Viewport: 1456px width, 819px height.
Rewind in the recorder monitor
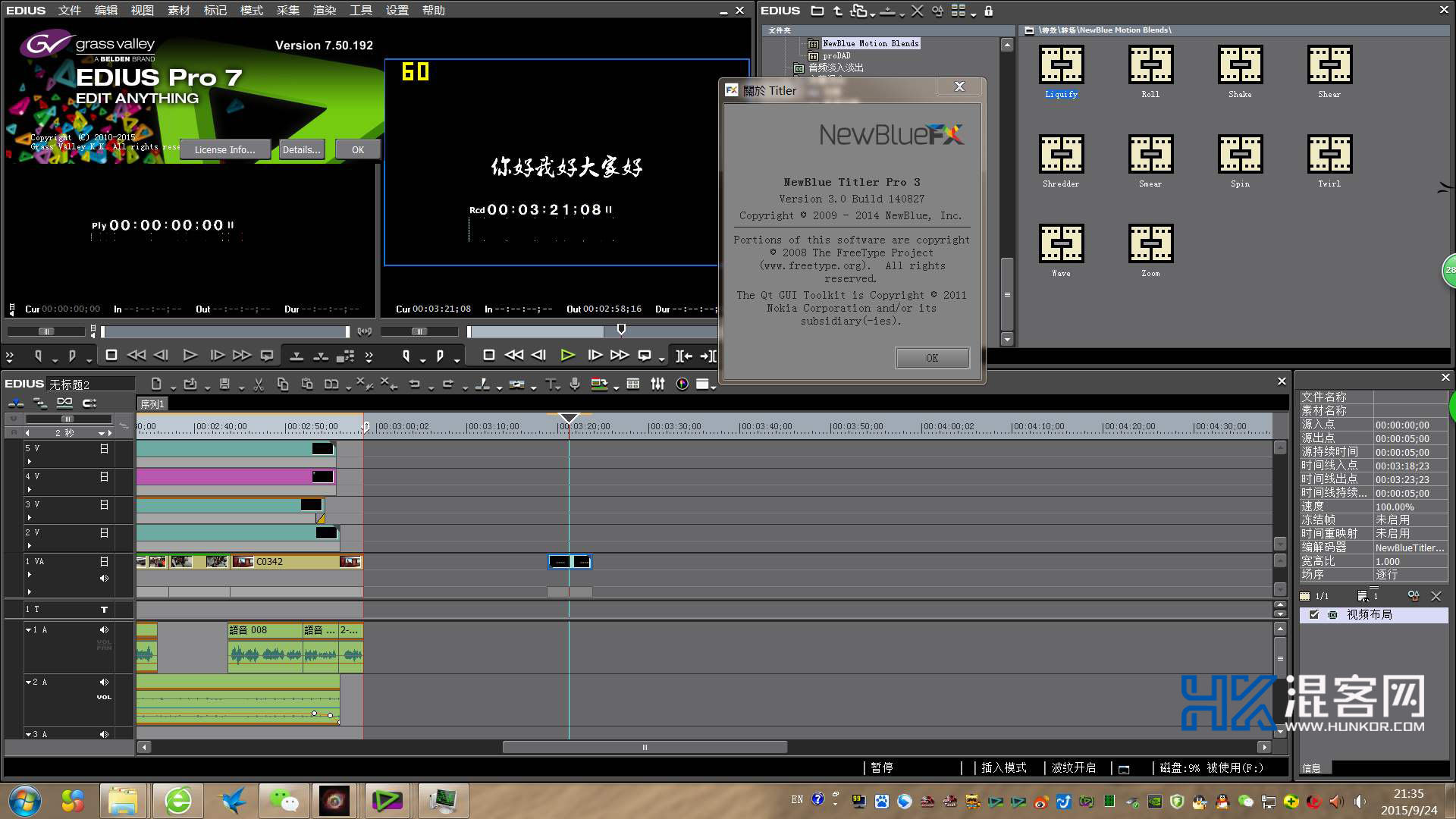tap(513, 355)
